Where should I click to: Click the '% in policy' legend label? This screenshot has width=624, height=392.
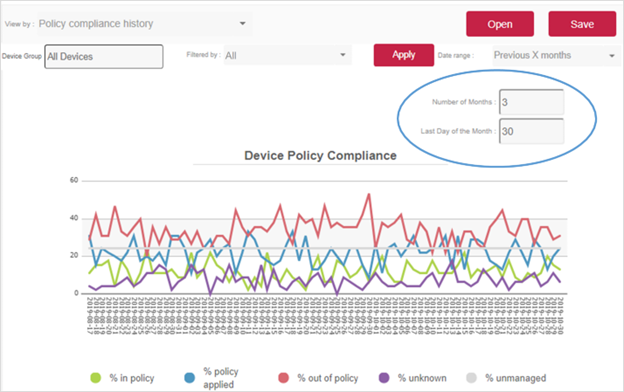(132, 378)
